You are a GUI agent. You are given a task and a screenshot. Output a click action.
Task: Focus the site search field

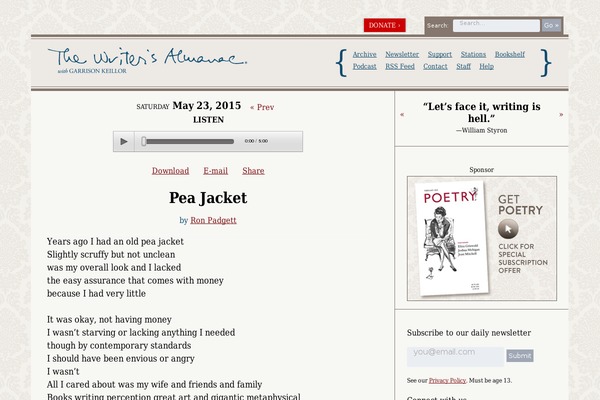click(x=496, y=25)
